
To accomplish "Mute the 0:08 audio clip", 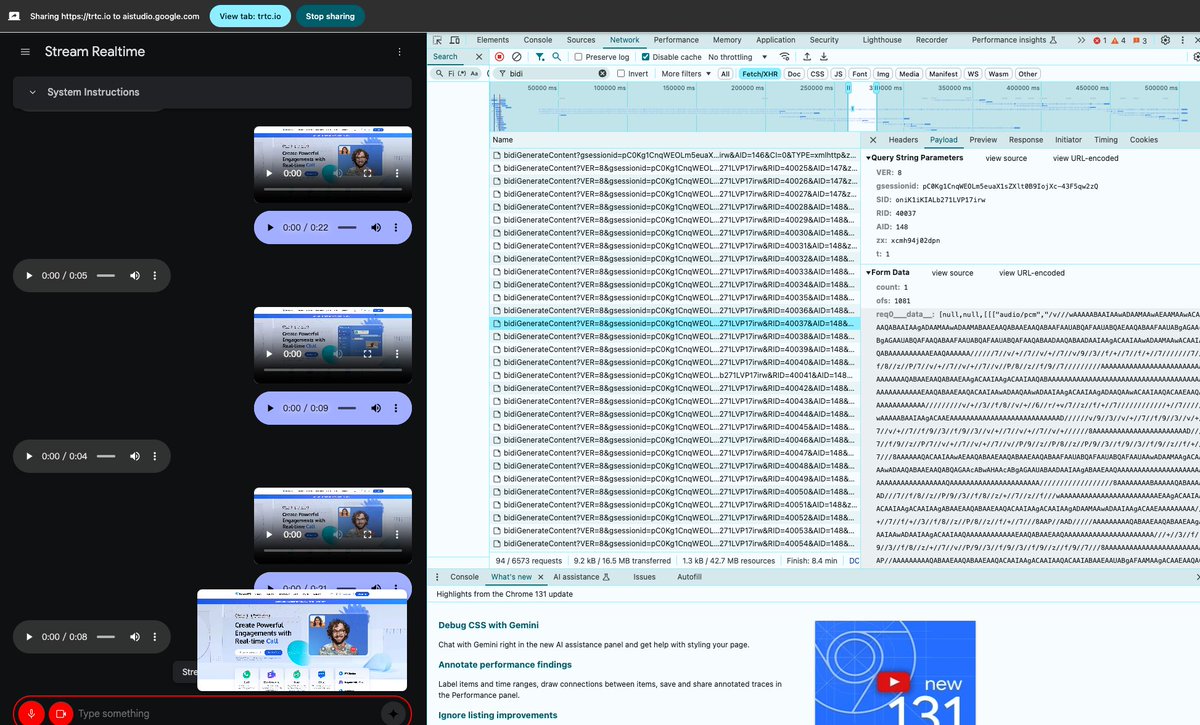I will click(x=134, y=637).
